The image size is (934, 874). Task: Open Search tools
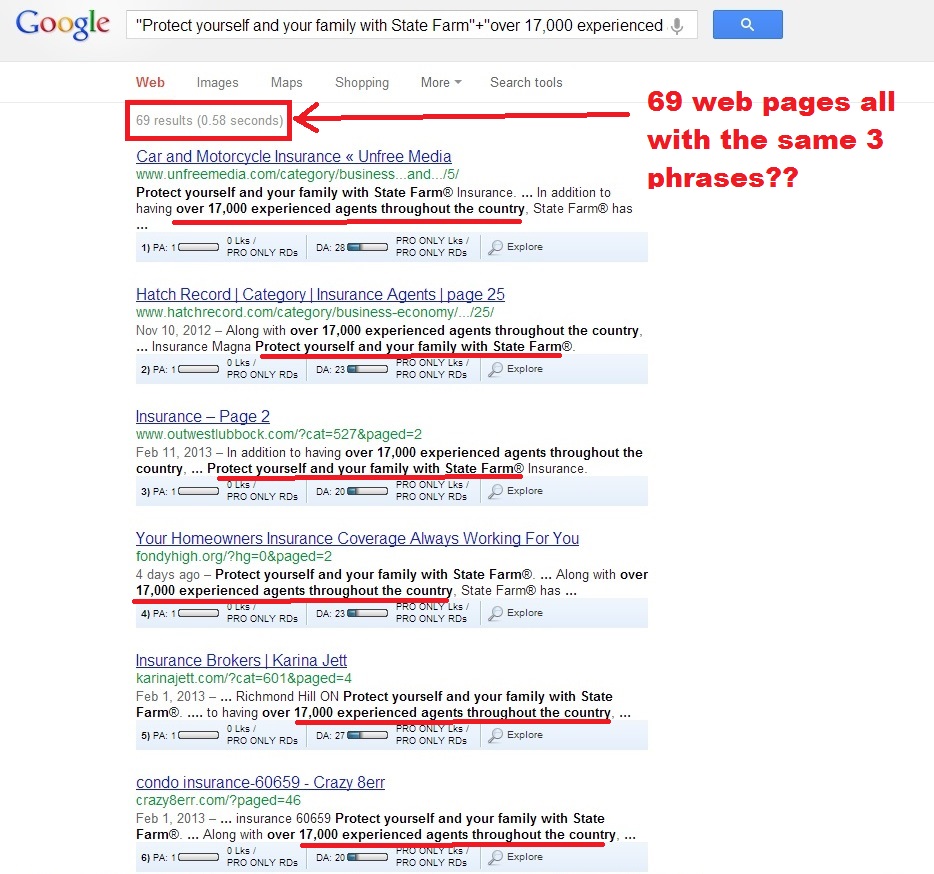tap(526, 82)
